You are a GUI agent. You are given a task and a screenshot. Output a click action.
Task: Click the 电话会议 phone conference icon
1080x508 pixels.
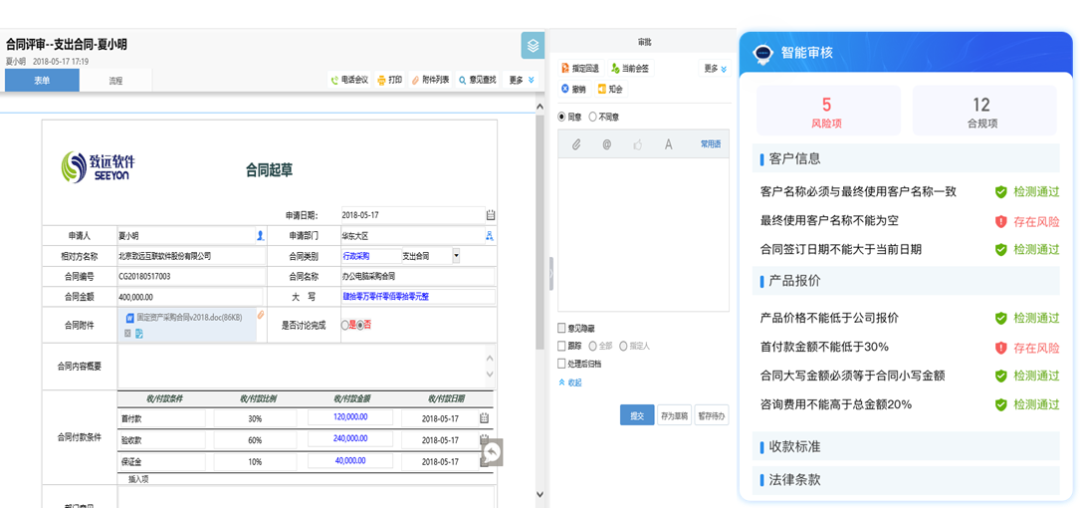click(x=335, y=80)
